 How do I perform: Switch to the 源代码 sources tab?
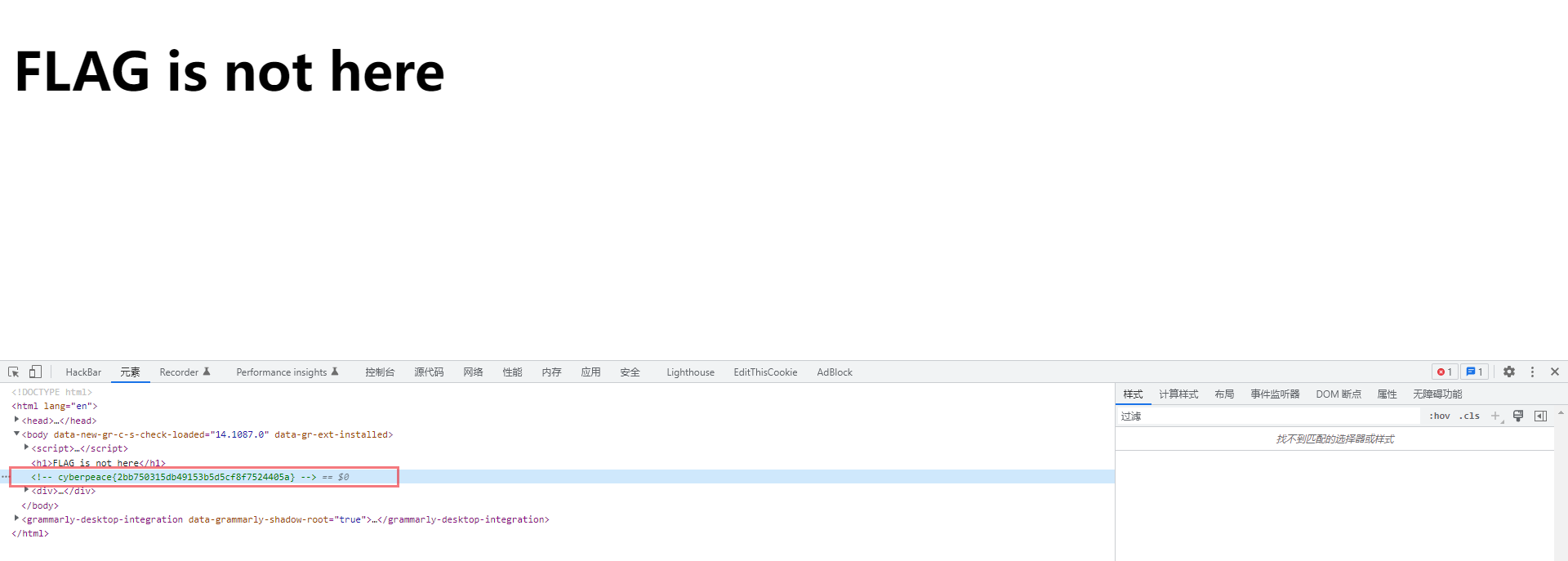[x=429, y=372]
